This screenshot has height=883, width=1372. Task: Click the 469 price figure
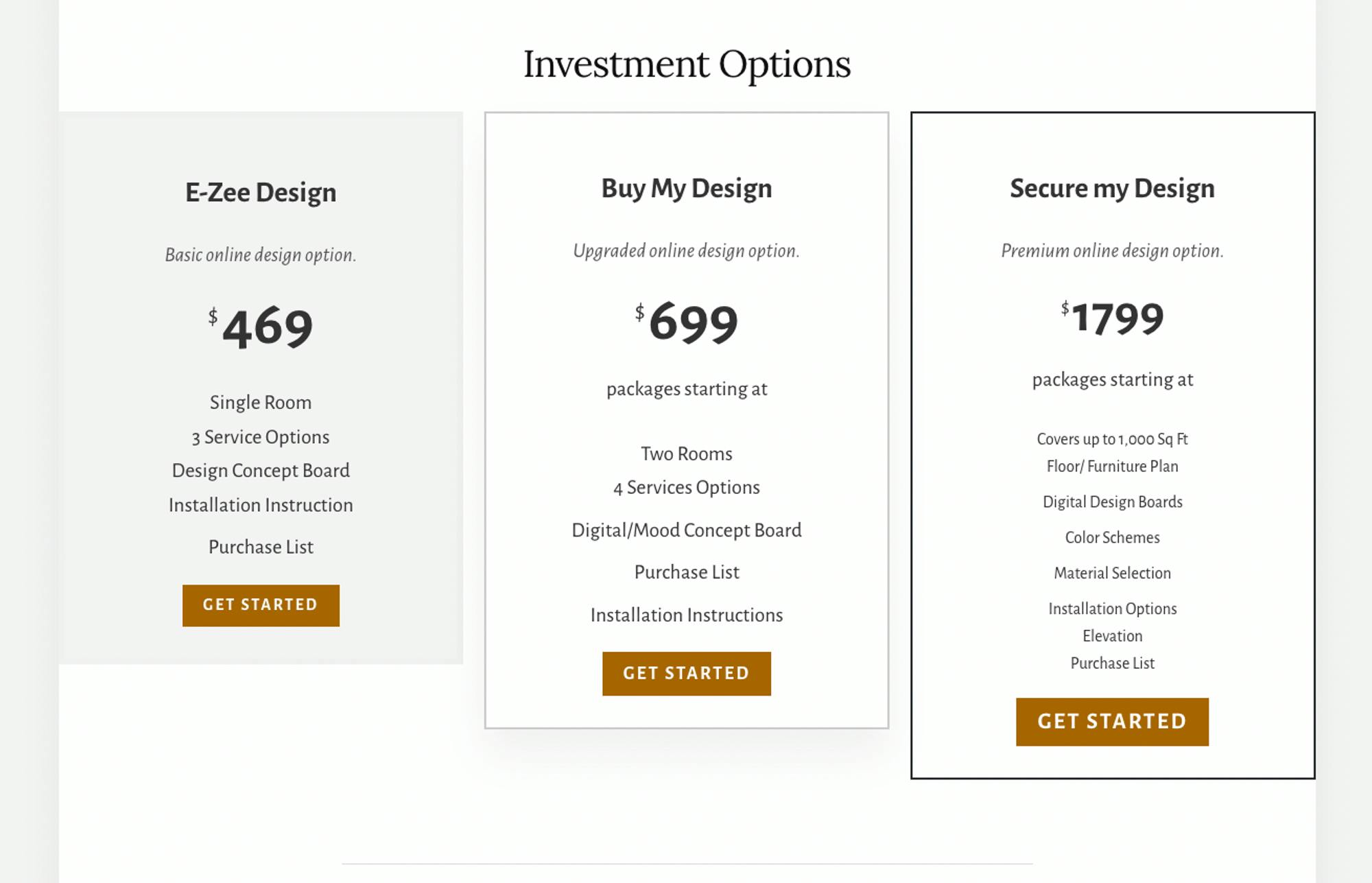[268, 327]
